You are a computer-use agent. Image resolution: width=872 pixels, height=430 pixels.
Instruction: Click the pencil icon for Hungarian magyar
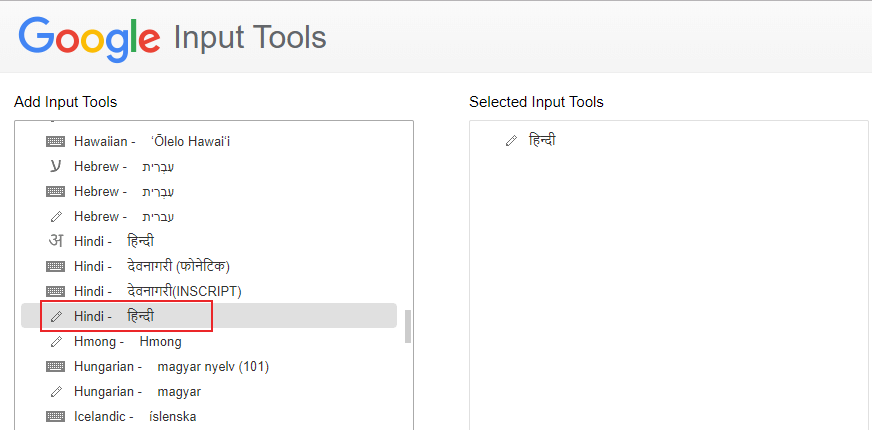(56, 392)
